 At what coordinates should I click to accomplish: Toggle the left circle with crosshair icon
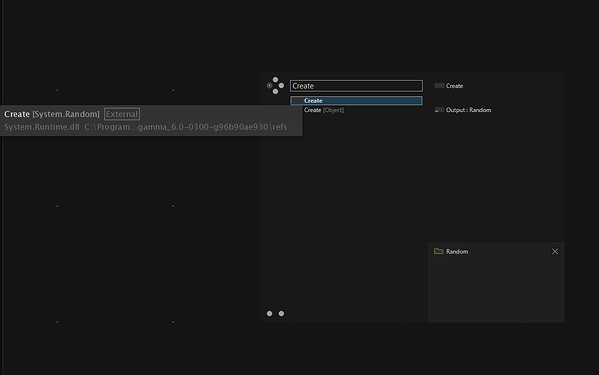269,86
